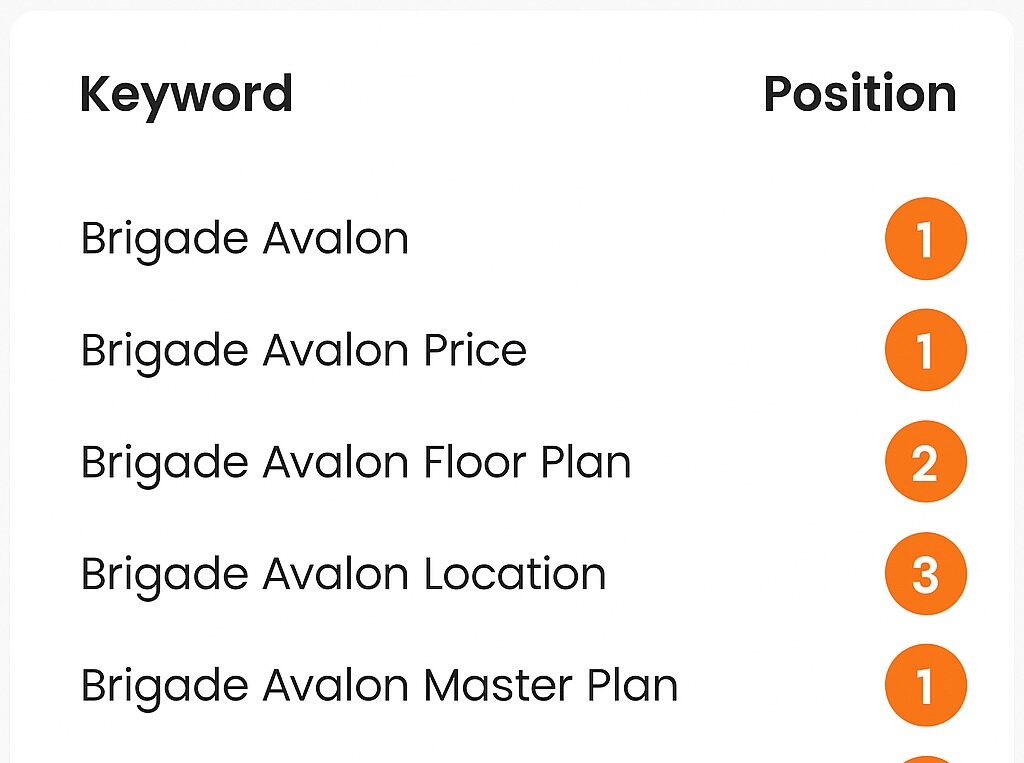
Task: Click the partially visible badge at bottom
Action: pos(925,759)
